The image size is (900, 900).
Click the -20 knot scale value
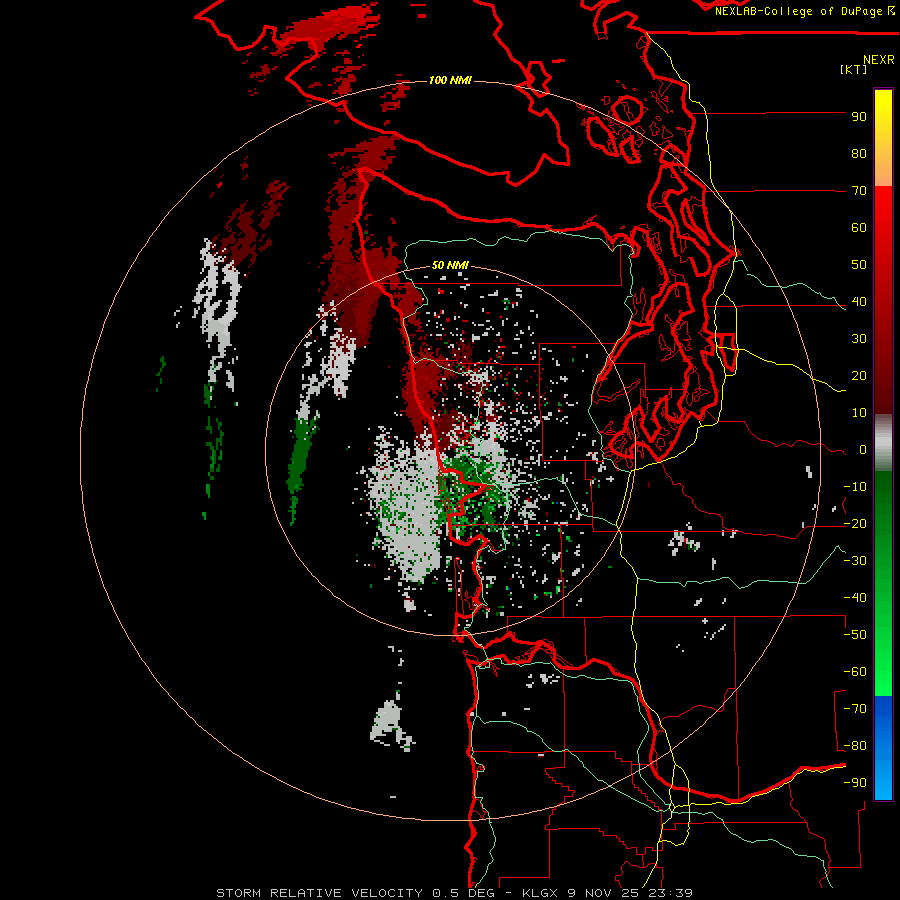855,523
